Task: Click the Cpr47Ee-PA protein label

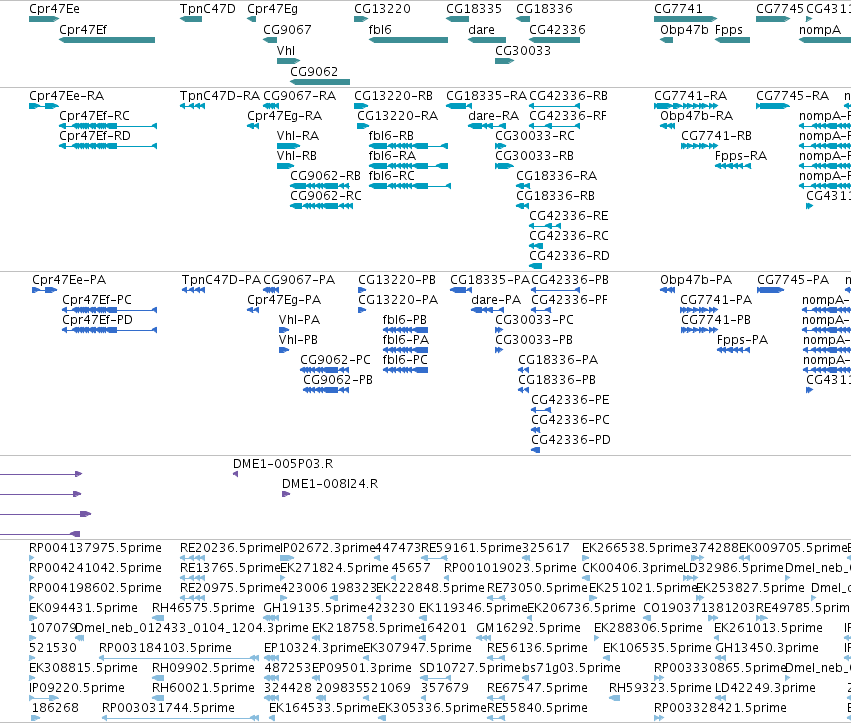Action: [69, 280]
